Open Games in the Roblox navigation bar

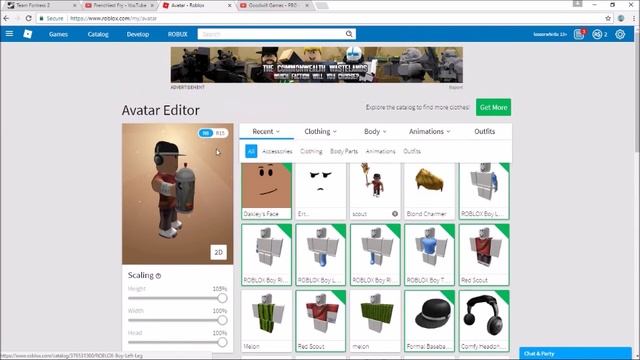tap(58, 34)
